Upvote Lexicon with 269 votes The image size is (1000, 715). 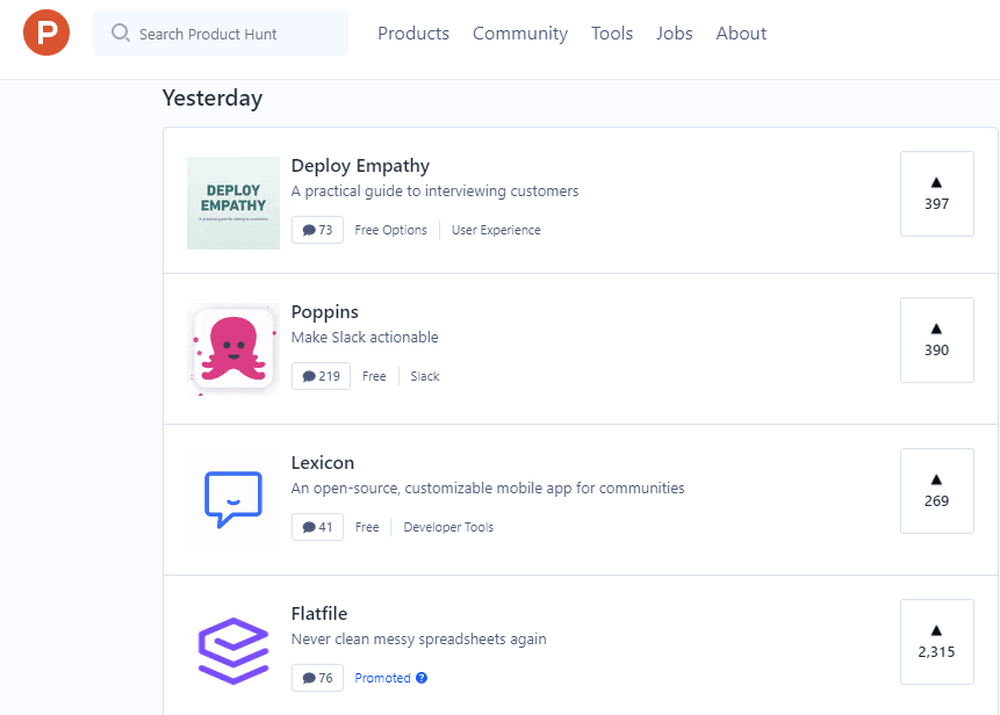937,491
